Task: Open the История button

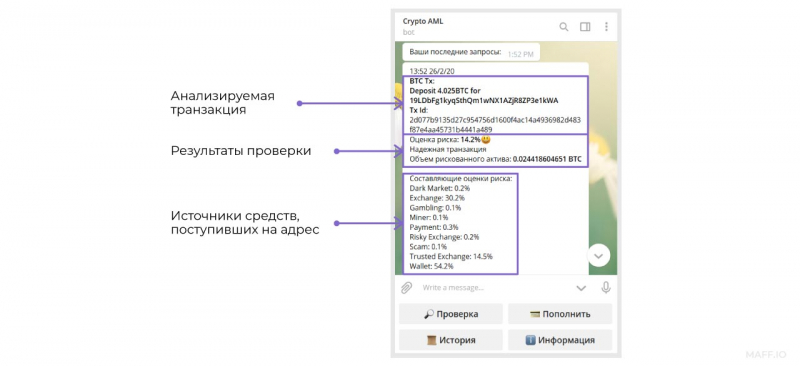Action: tap(451, 340)
